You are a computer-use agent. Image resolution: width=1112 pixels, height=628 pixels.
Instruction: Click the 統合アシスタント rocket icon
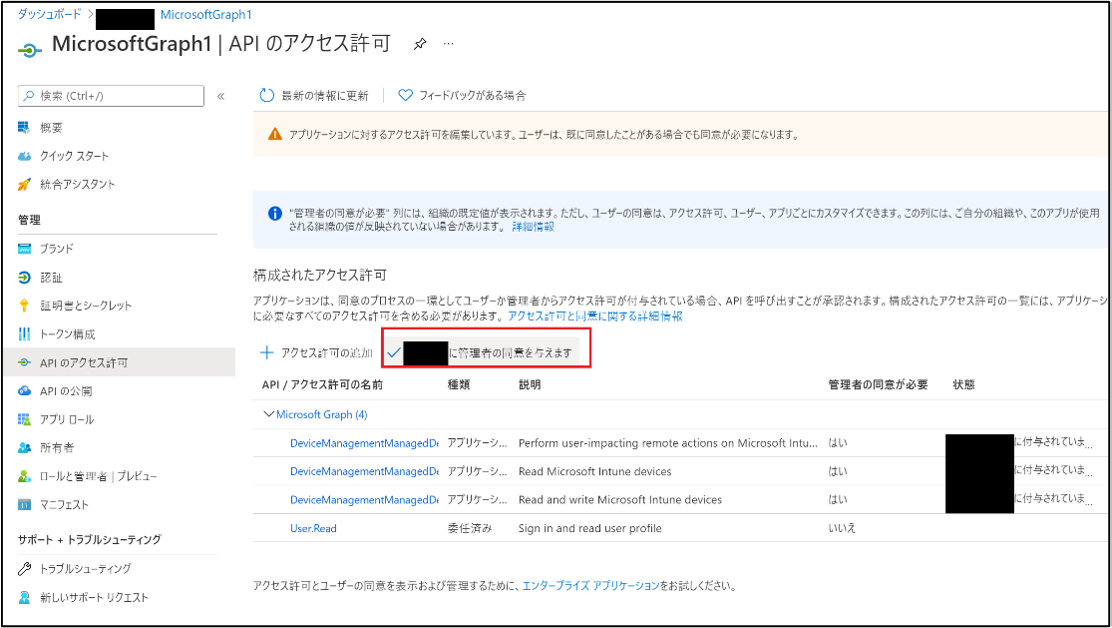click(25, 184)
